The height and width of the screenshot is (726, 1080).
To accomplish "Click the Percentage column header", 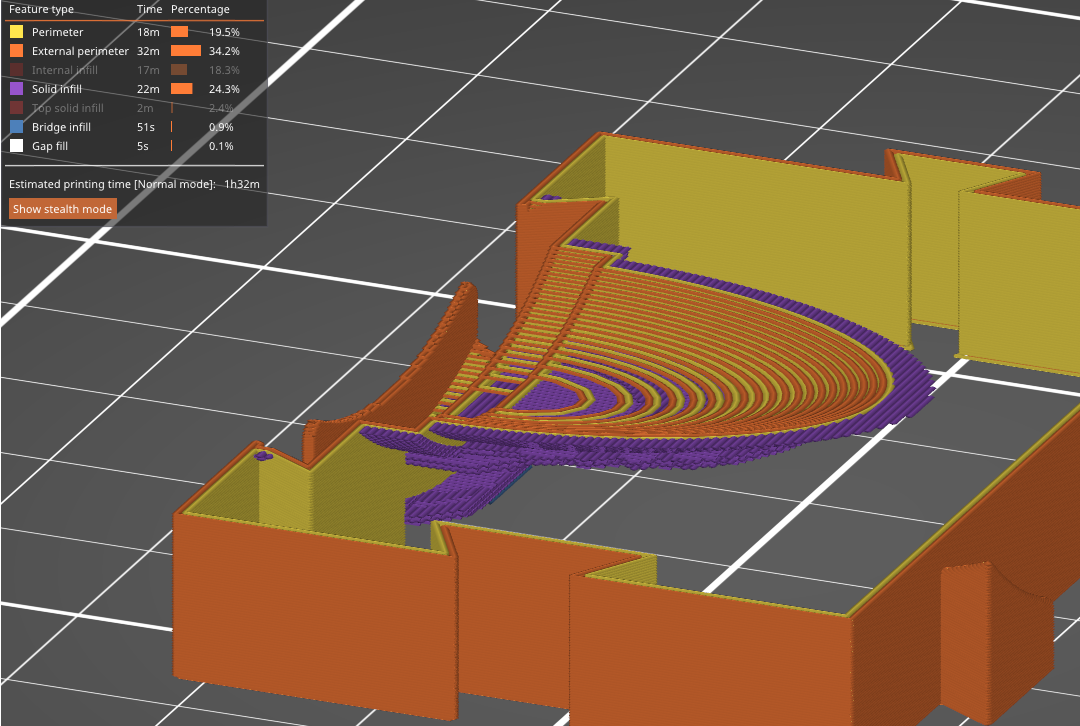I will point(200,9).
